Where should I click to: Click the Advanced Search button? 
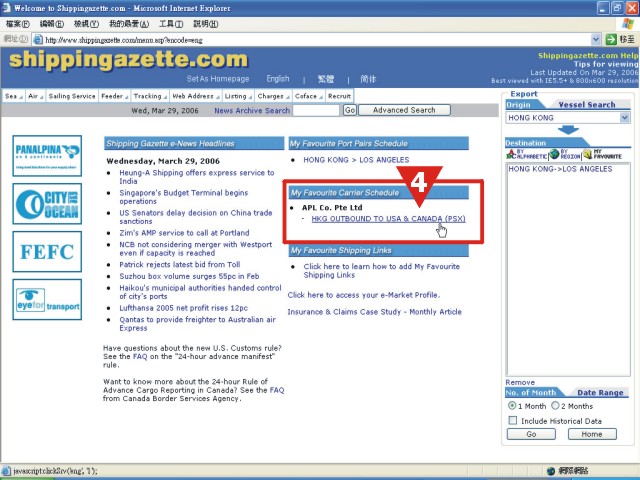(x=404, y=110)
